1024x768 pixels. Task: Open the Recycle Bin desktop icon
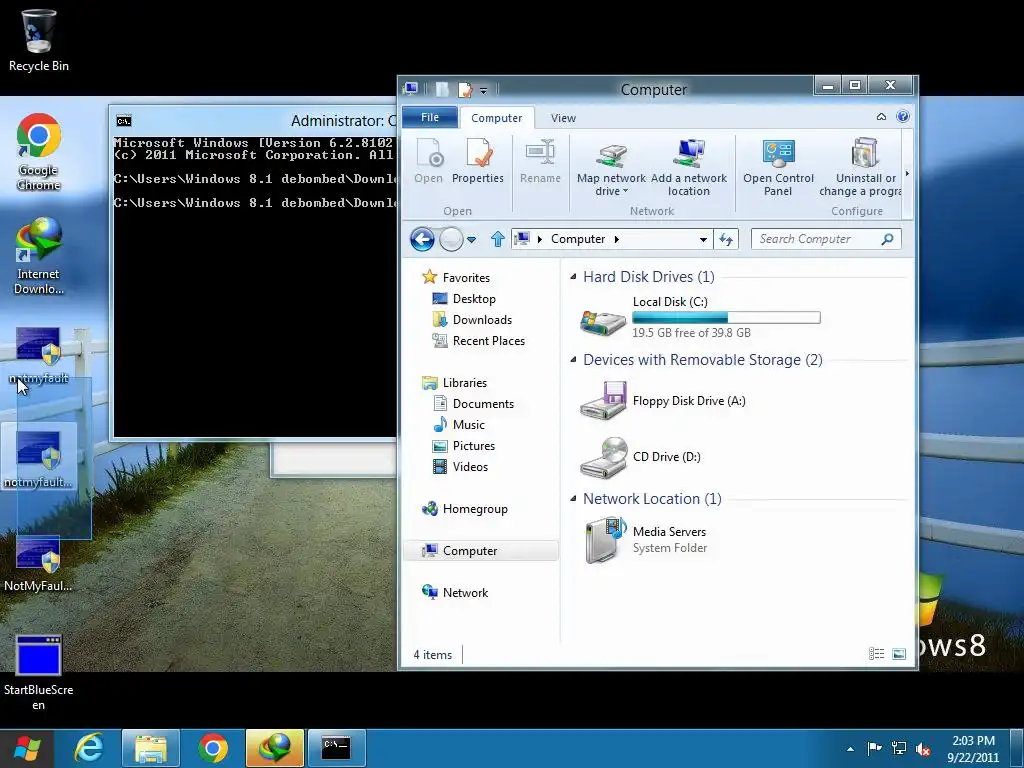point(39,40)
